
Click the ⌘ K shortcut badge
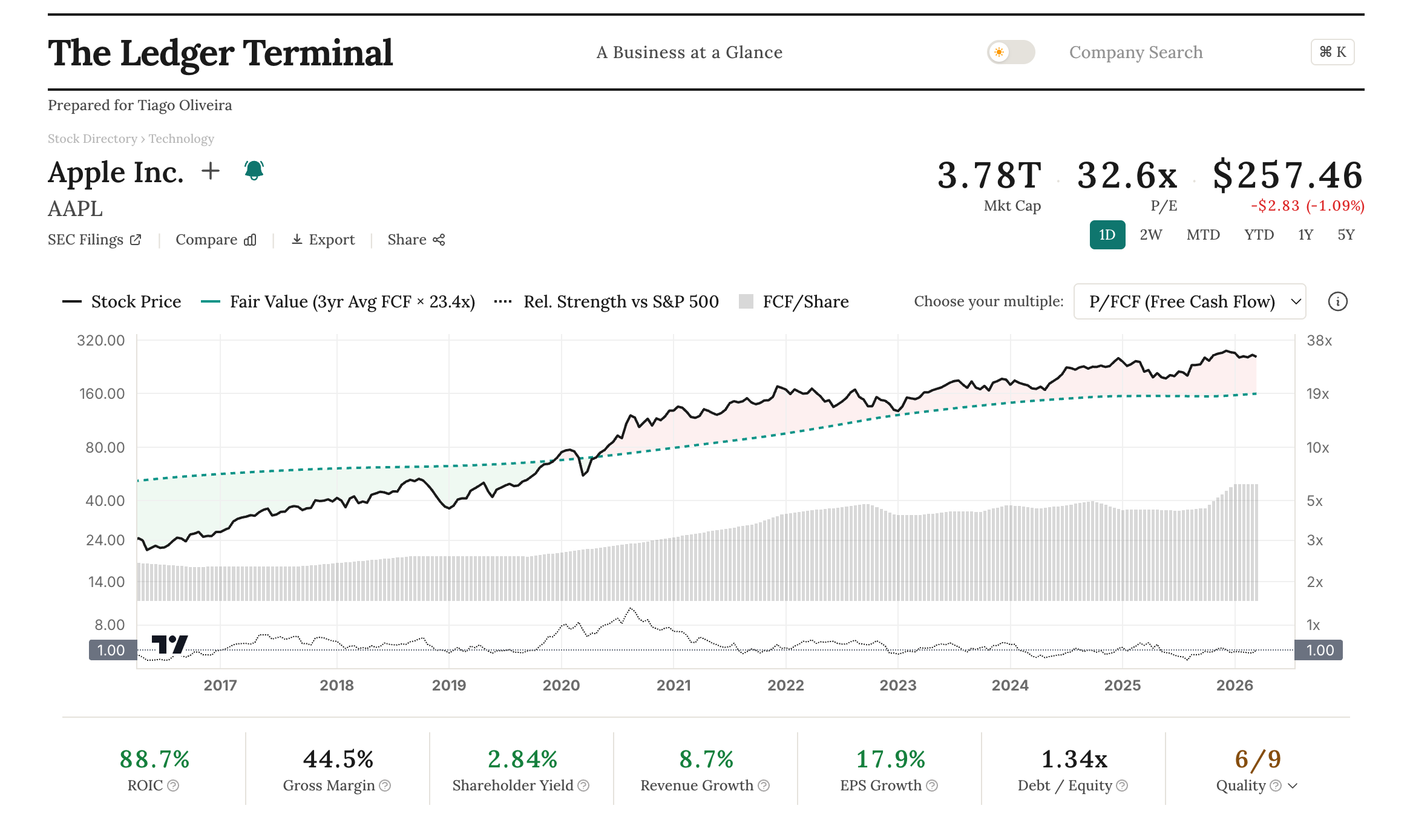point(1333,52)
